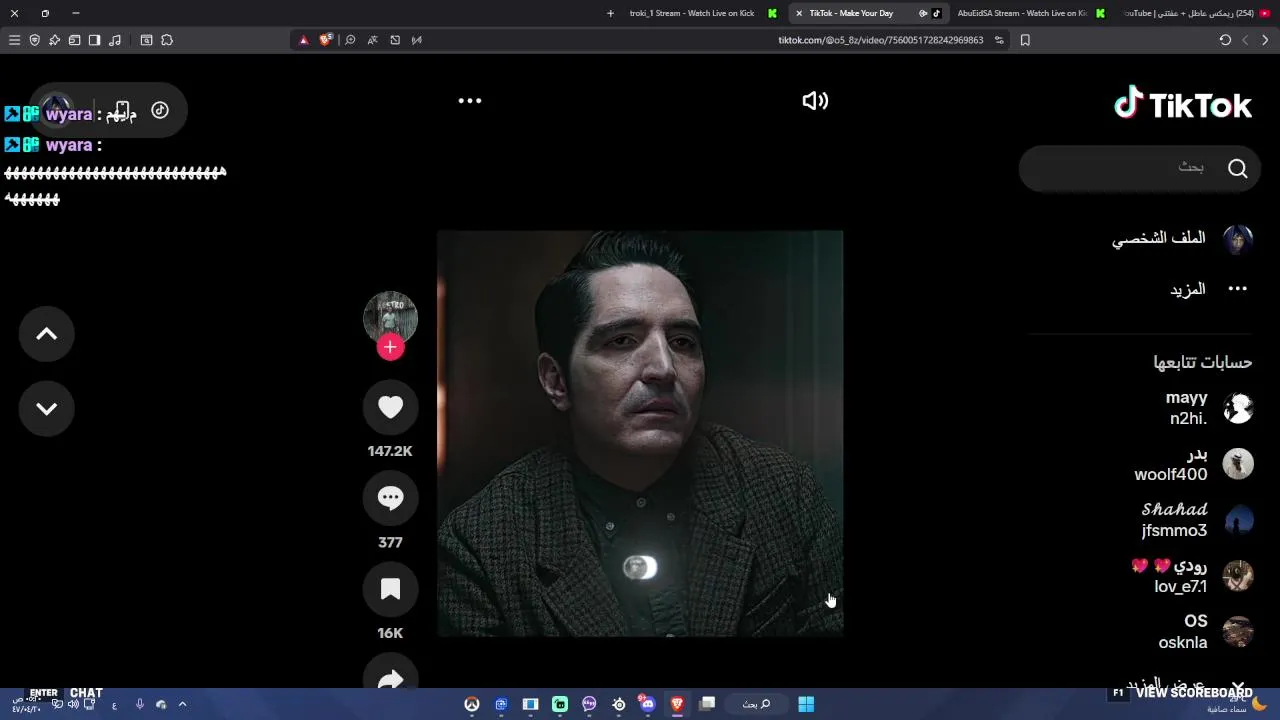Reload the page
The width and height of the screenshot is (1280, 720).
[1225, 40]
